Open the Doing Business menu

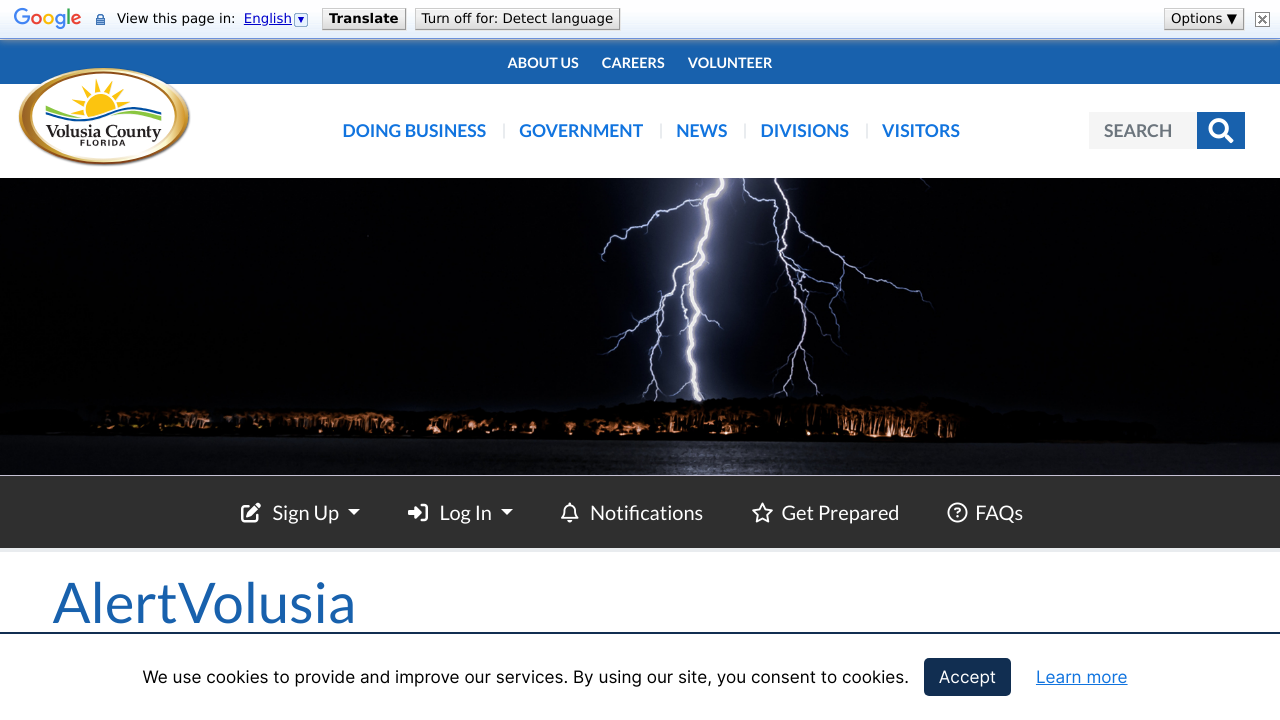[x=414, y=131]
